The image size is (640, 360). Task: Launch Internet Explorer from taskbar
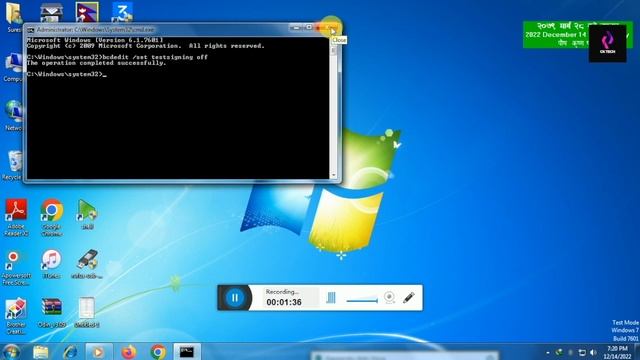tap(70, 351)
